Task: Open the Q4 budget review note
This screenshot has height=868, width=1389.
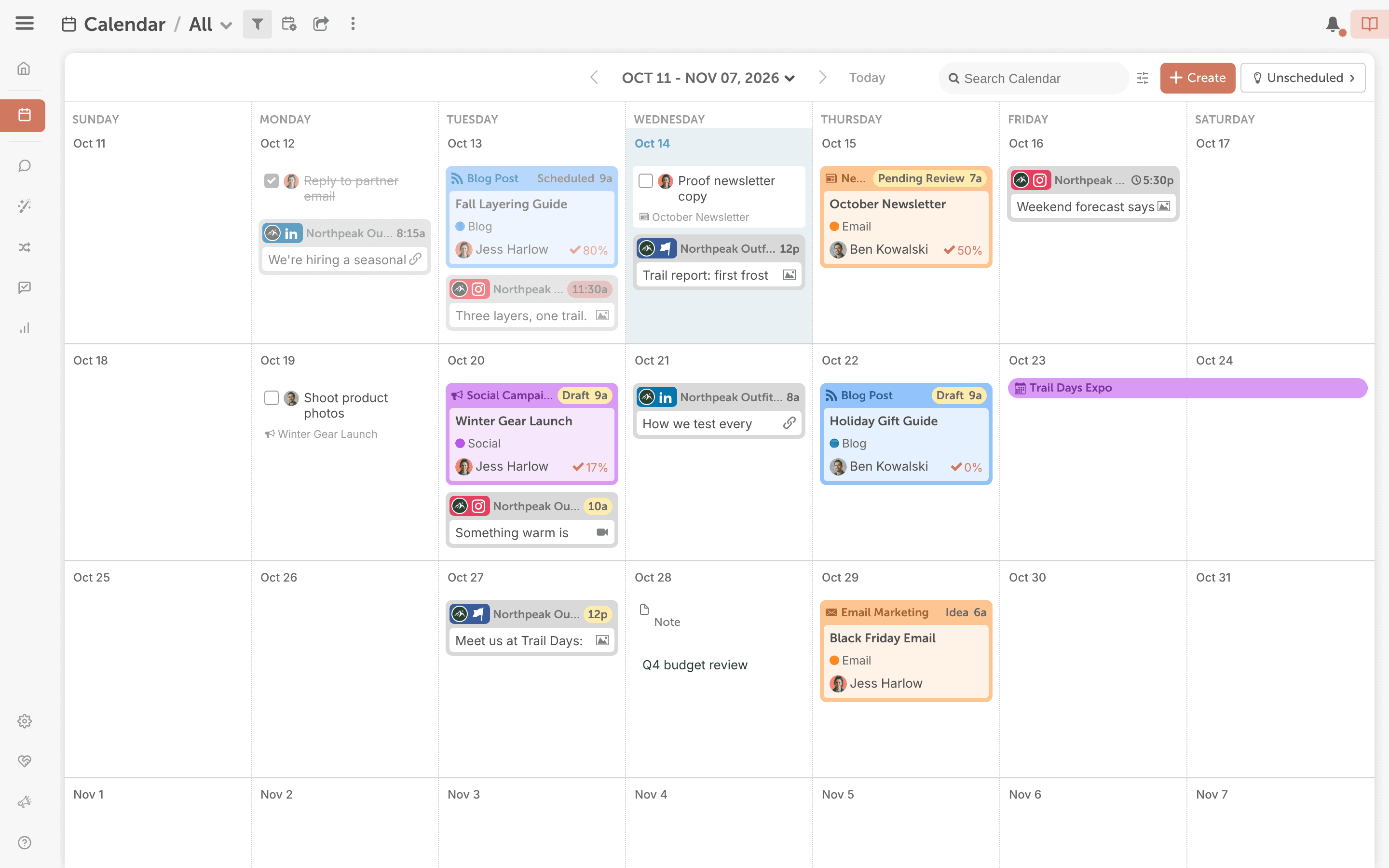Action: click(694, 665)
